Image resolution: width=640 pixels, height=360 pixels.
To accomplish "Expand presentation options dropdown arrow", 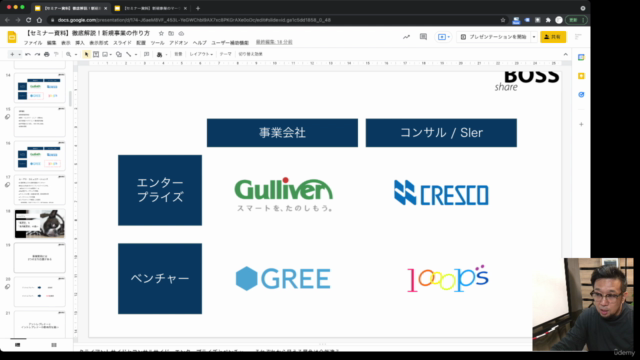I will 534,37.
